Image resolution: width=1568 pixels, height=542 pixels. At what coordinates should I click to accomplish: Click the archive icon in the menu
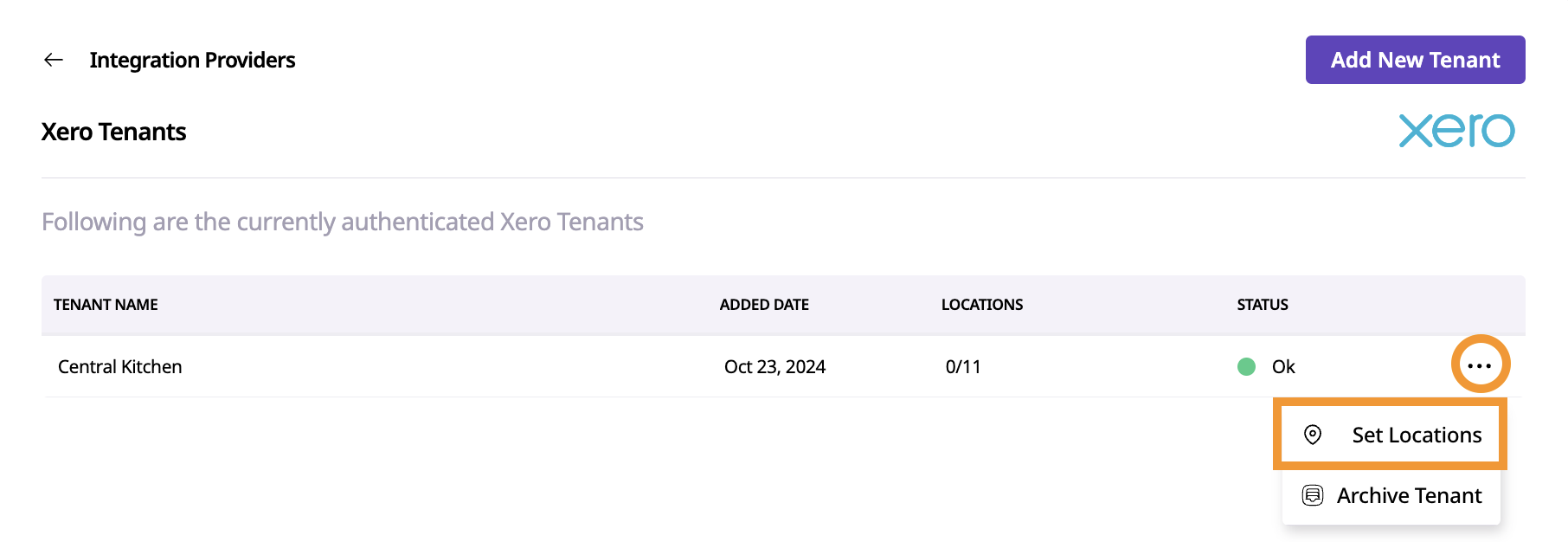[x=1313, y=495]
